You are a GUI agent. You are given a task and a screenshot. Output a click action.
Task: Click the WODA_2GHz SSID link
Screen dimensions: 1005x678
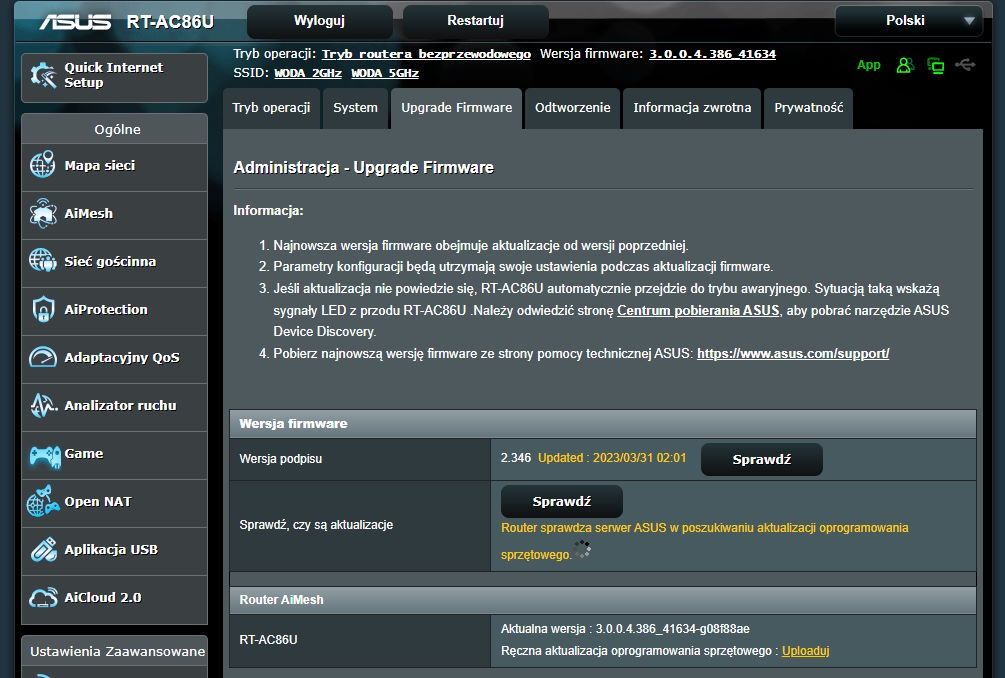308,73
